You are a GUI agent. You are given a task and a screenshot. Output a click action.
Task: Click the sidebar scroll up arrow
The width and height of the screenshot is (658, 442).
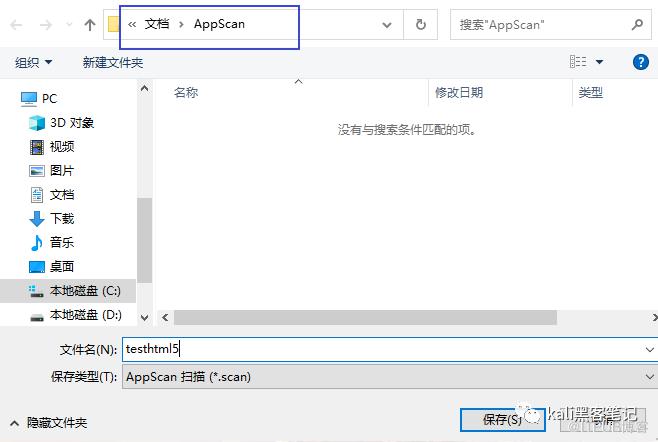[144, 89]
